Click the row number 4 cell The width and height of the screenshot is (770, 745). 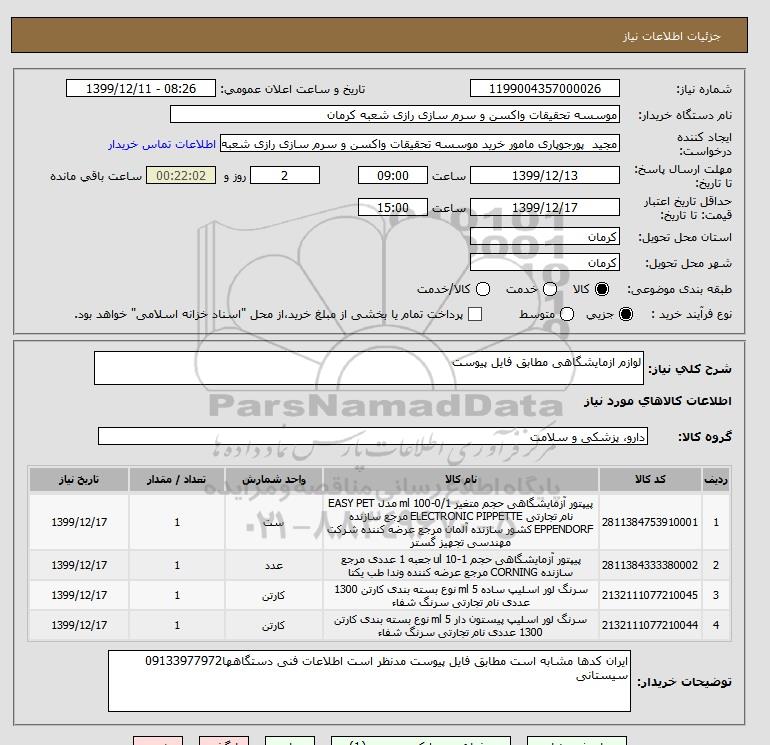pos(715,625)
